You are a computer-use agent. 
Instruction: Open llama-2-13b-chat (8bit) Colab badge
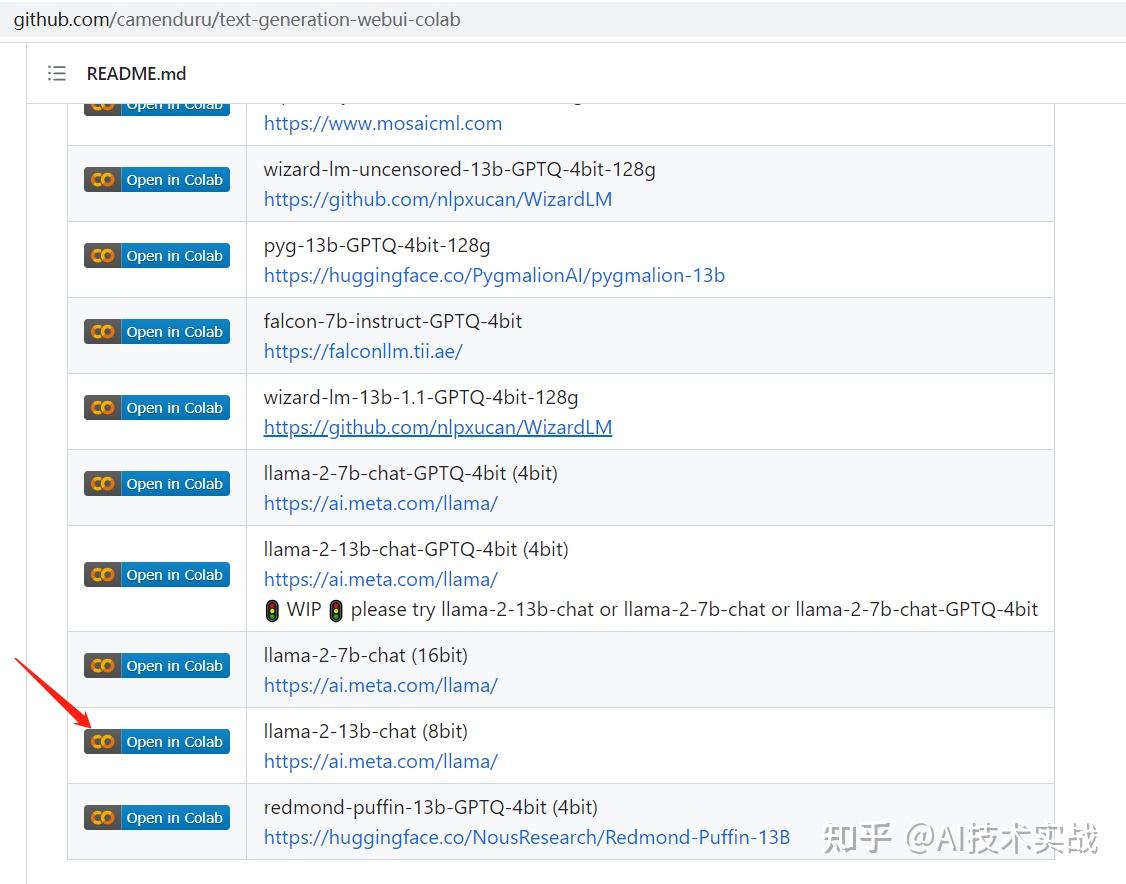pyautogui.click(x=157, y=741)
